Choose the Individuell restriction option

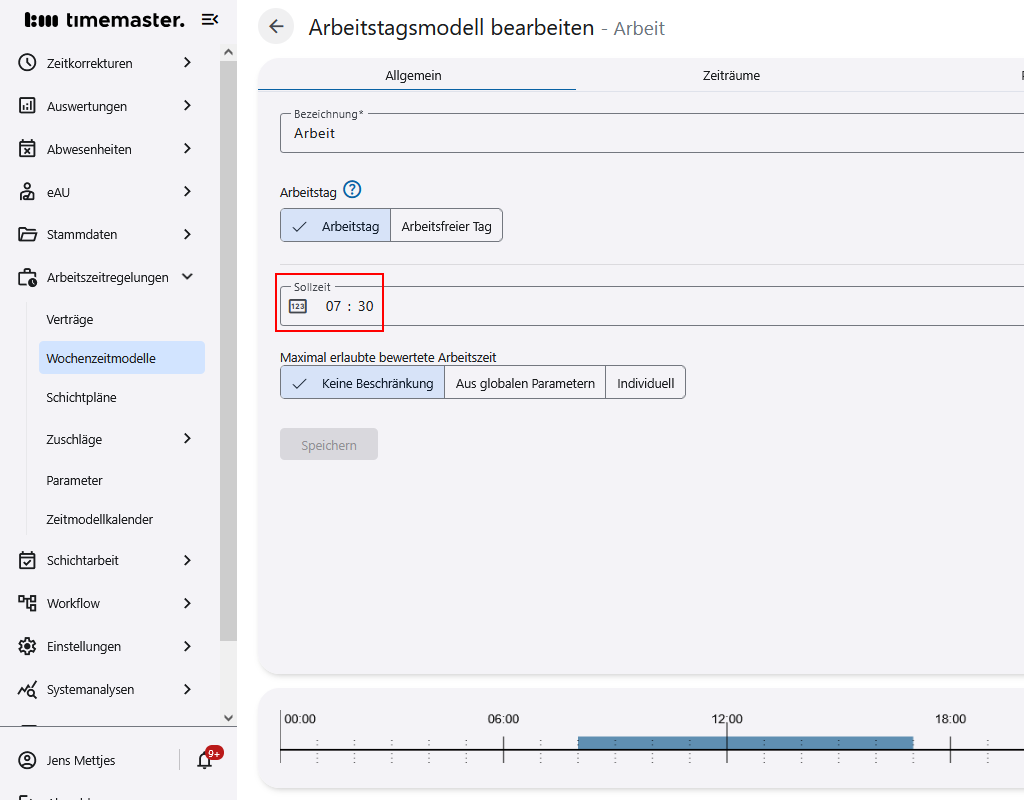tap(645, 383)
